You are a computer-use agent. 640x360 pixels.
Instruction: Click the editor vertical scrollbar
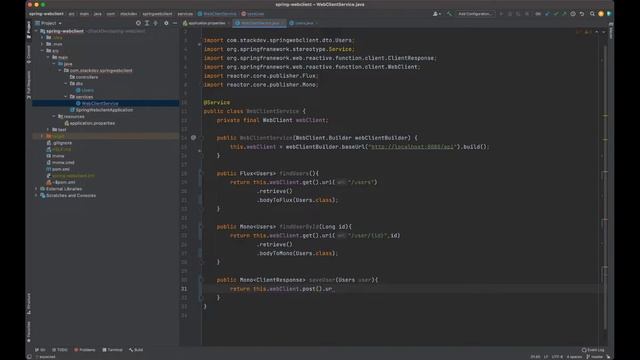coord(605,188)
